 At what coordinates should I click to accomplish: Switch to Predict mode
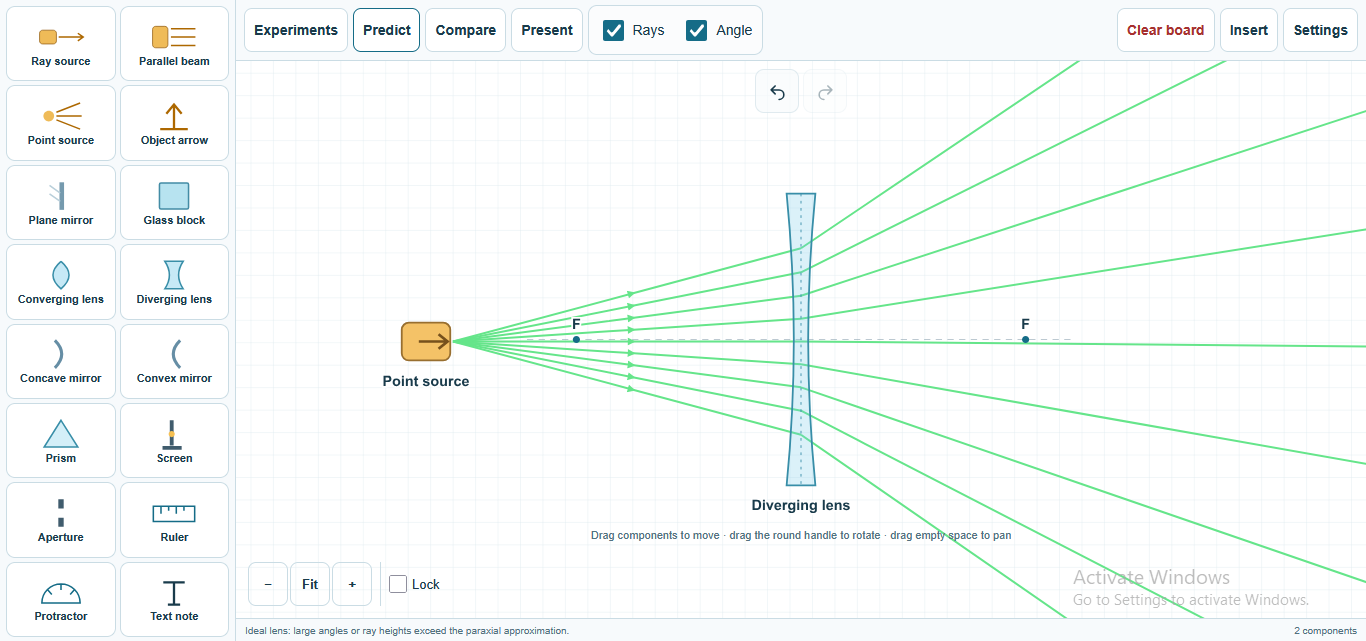387,30
